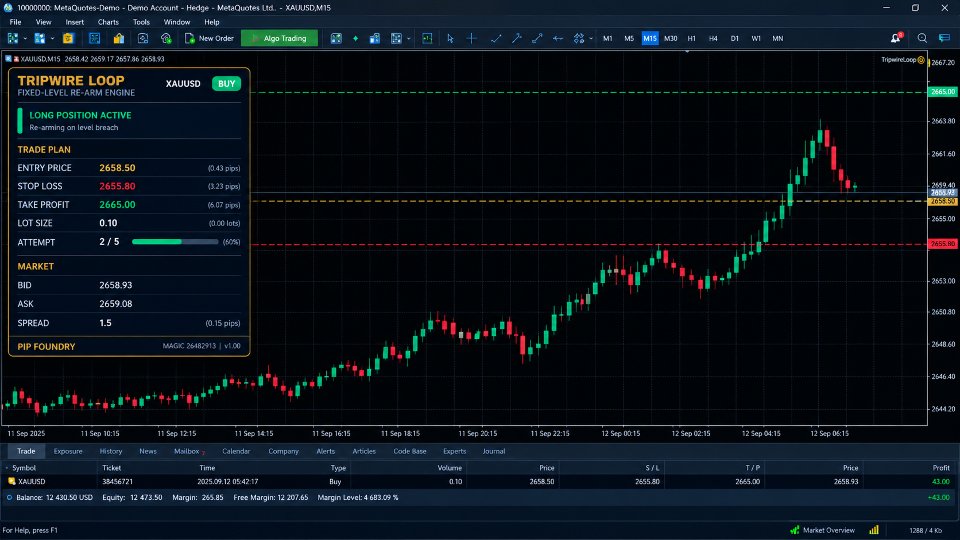Switch to the Exposure tab
This screenshot has width=960, height=540.
[x=68, y=451]
